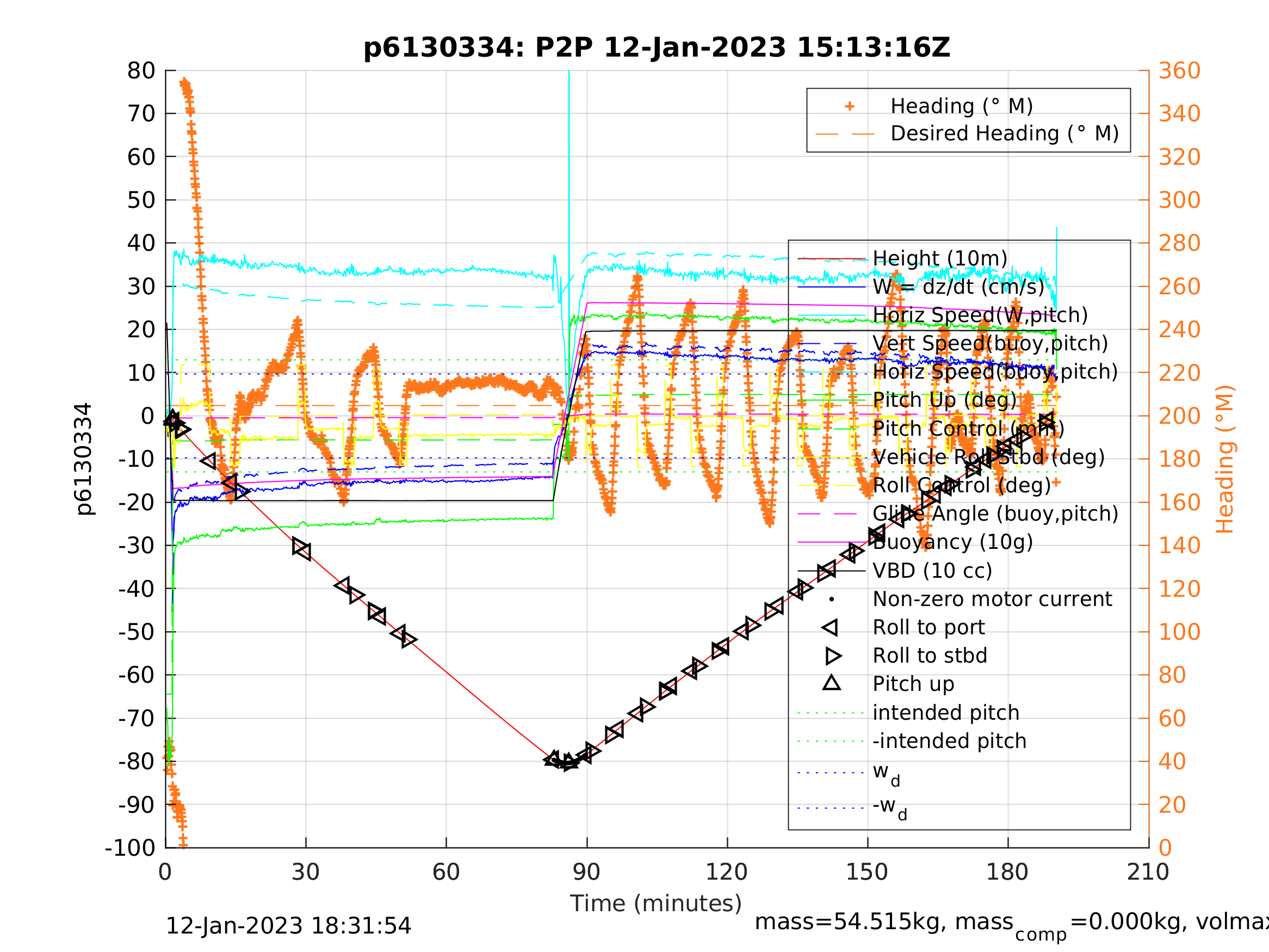Click the orange plus marker beside Heading legend entry

(850, 106)
